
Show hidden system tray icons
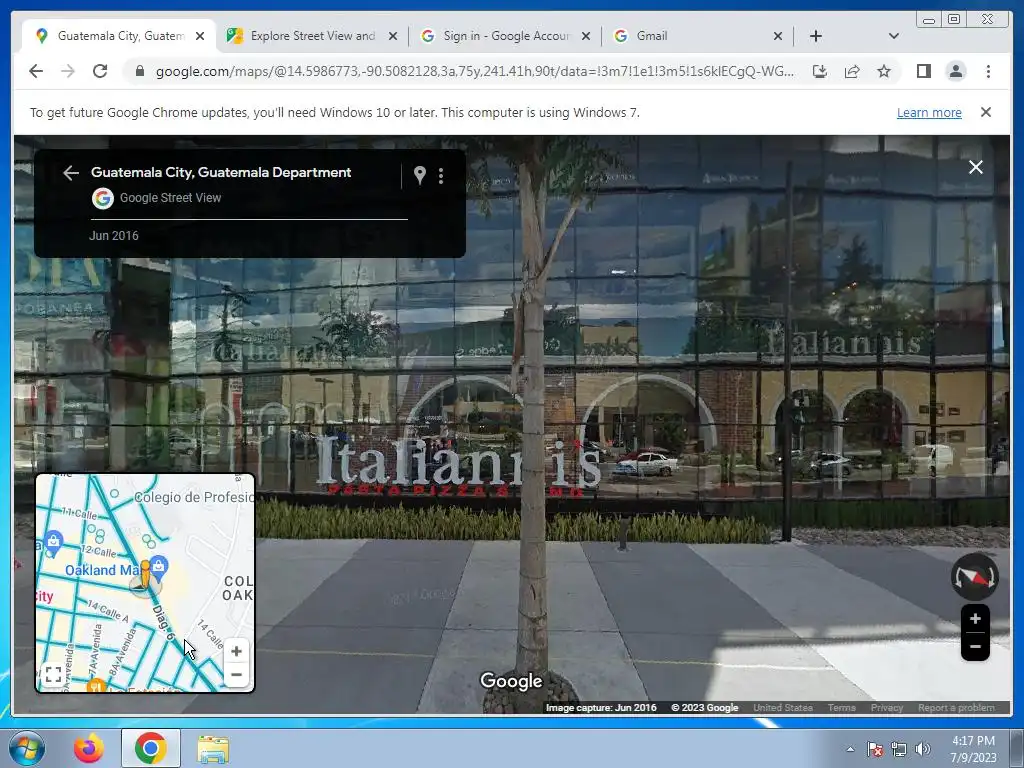[850, 749]
